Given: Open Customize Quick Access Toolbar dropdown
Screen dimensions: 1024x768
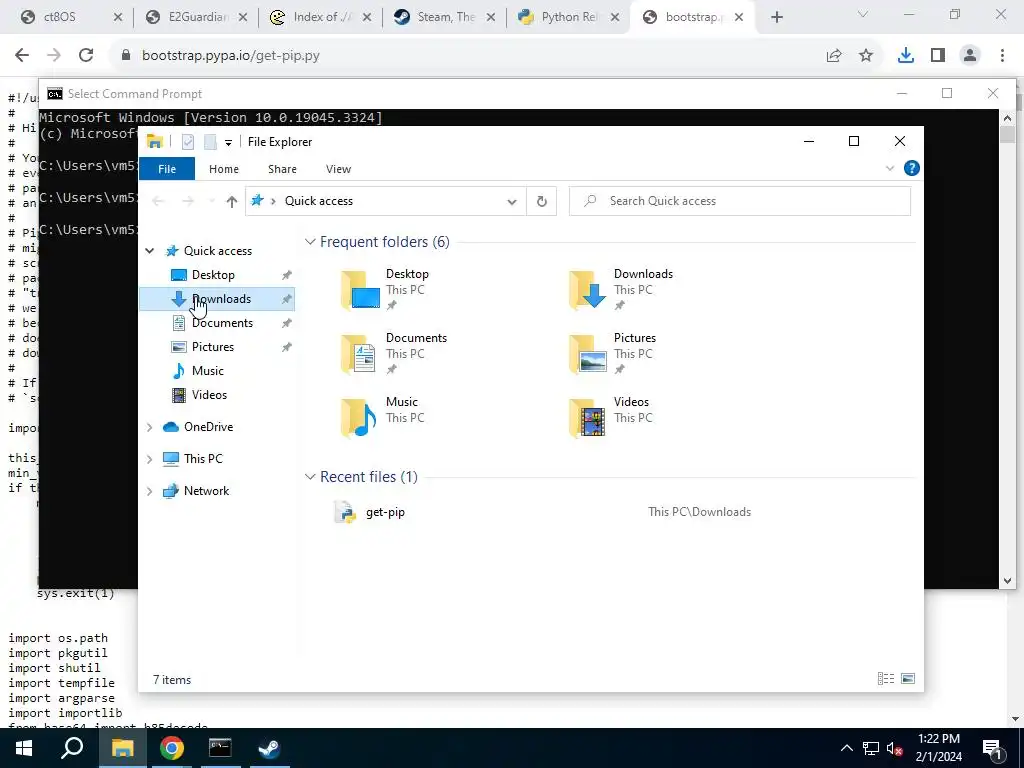Looking at the screenshot, I should (x=228, y=142).
